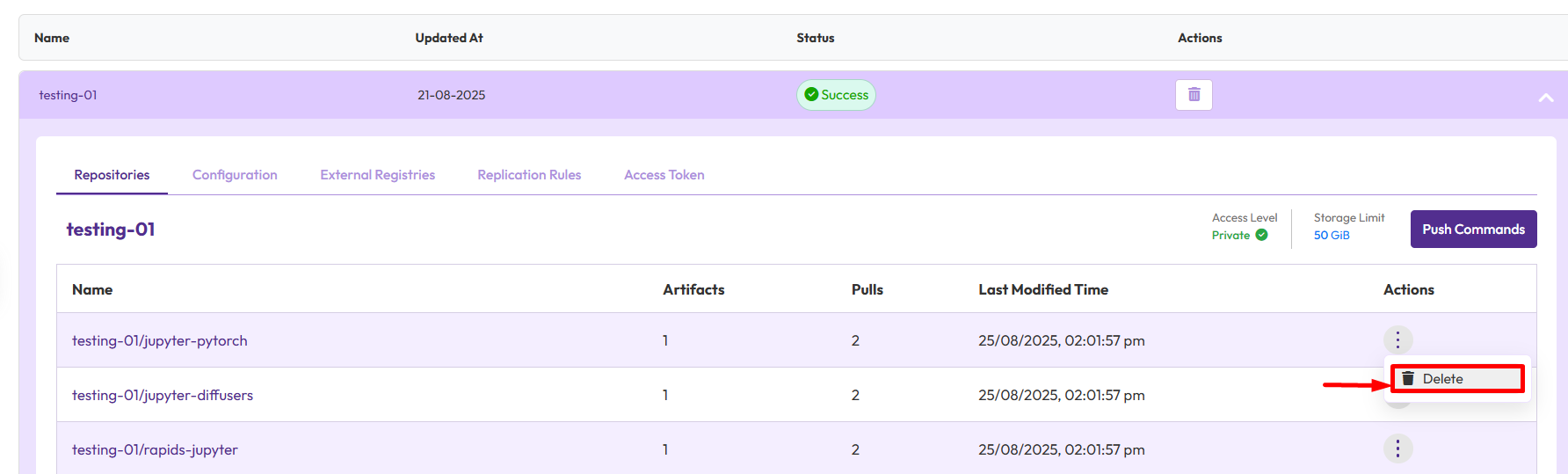Switch to the Repositories tab
Image resolution: width=1568 pixels, height=474 pixels.
(x=112, y=175)
